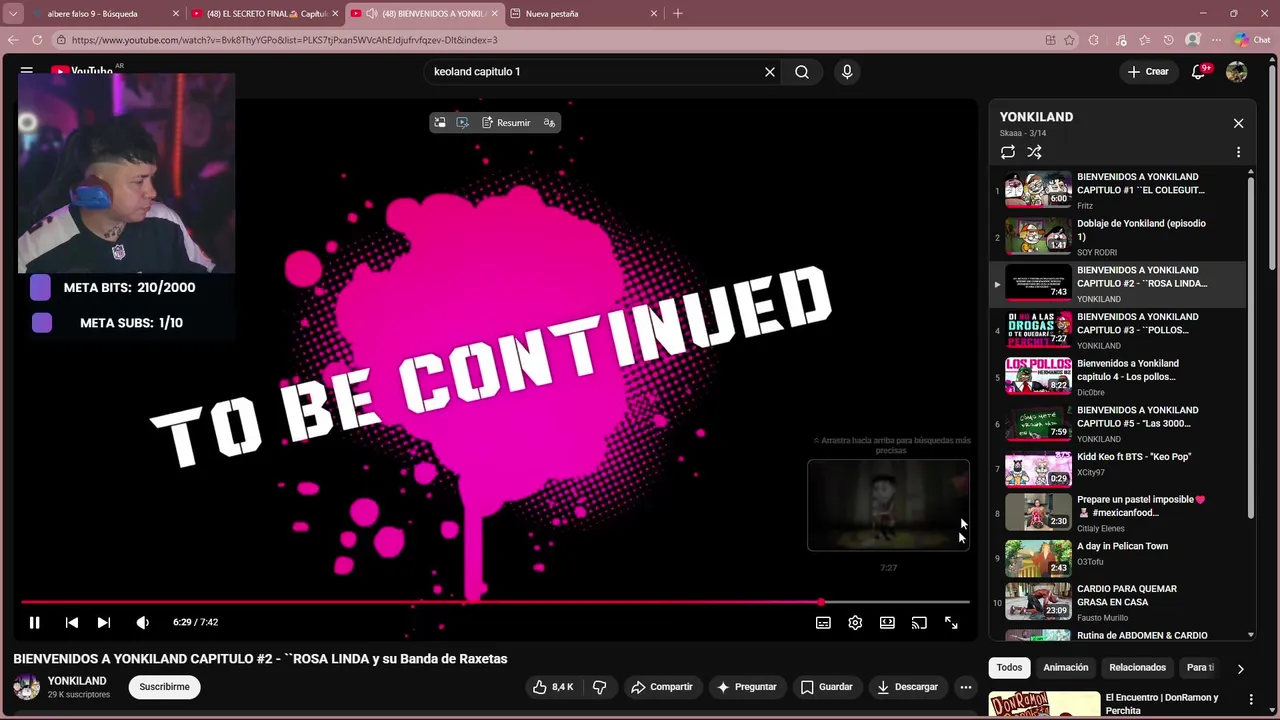Click the video AI icon in floating toolbar
The image size is (1280, 720).
(462, 123)
